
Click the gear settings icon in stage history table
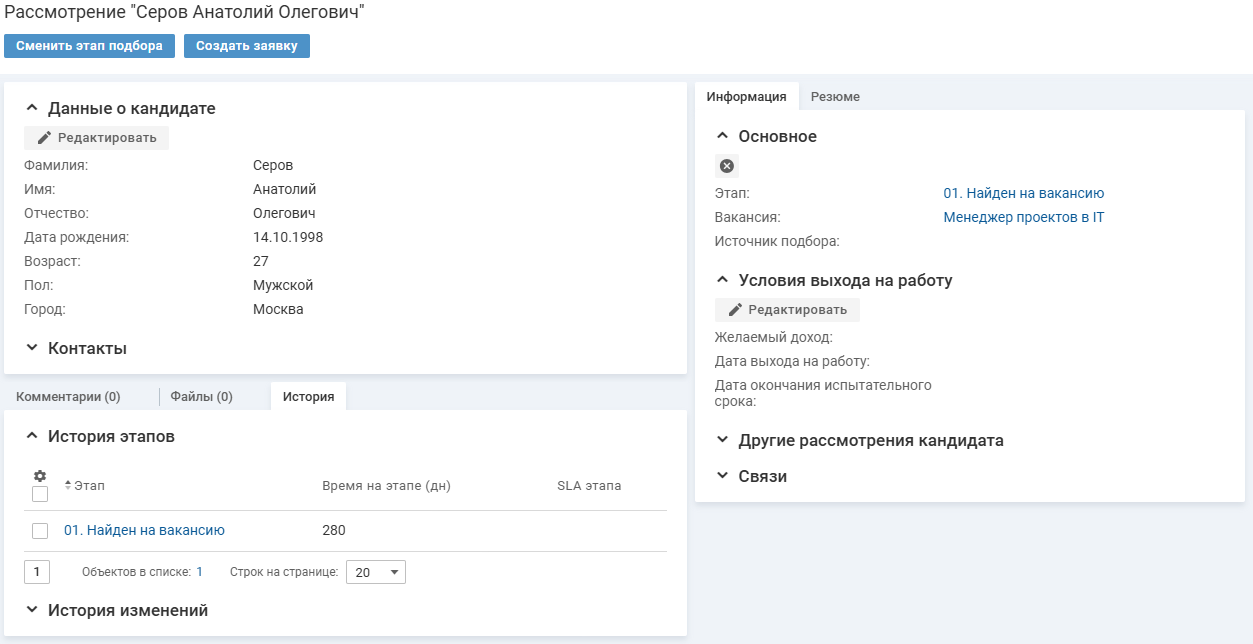click(x=40, y=476)
